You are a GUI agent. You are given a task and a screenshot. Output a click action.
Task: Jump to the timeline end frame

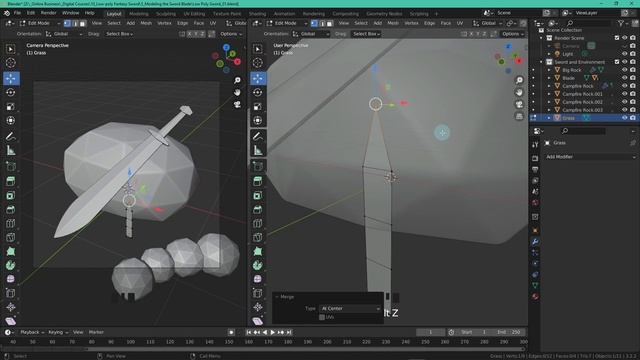tap(289, 332)
